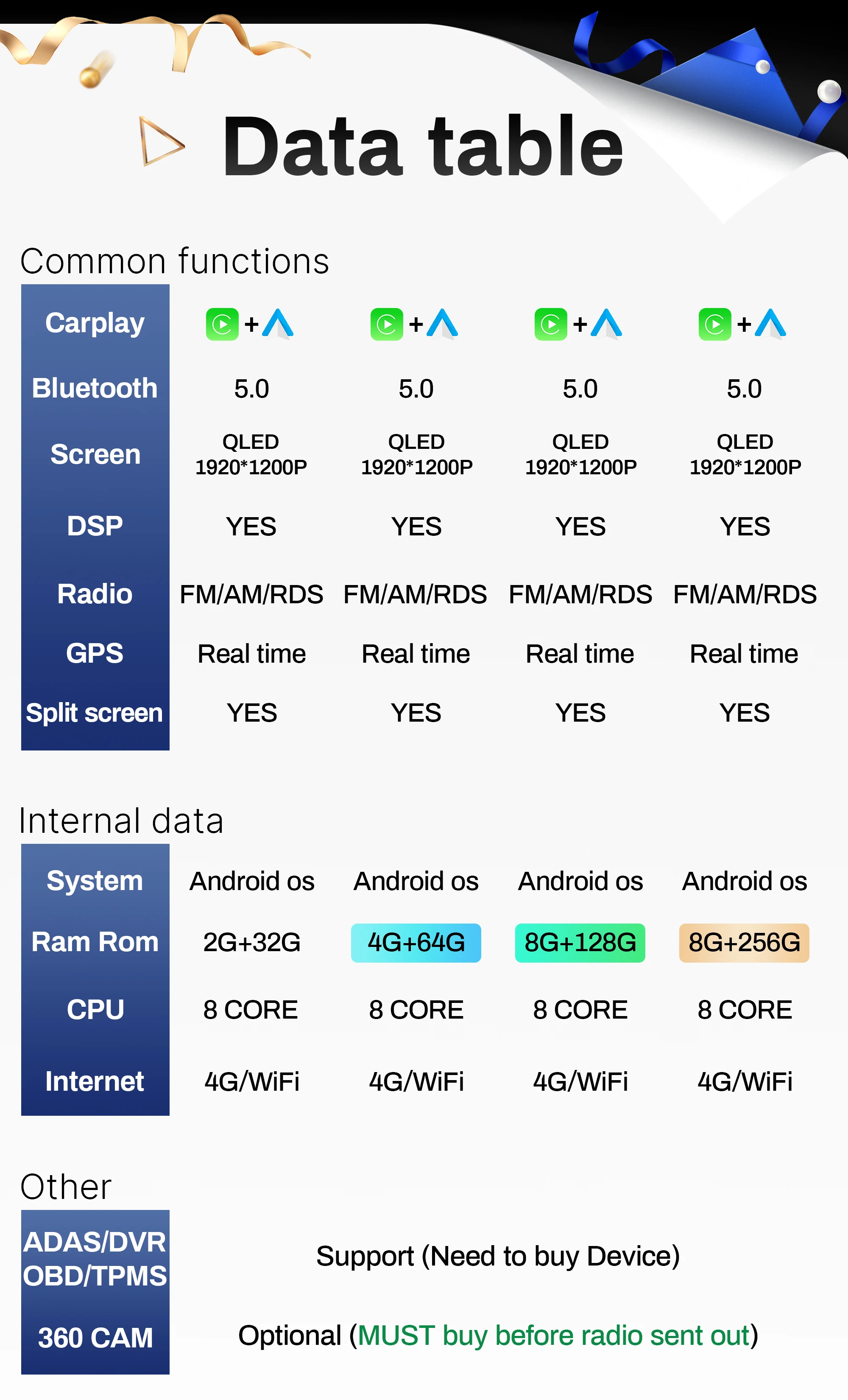Click the Bluetooth row header

pyautogui.click(x=95, y=388)
